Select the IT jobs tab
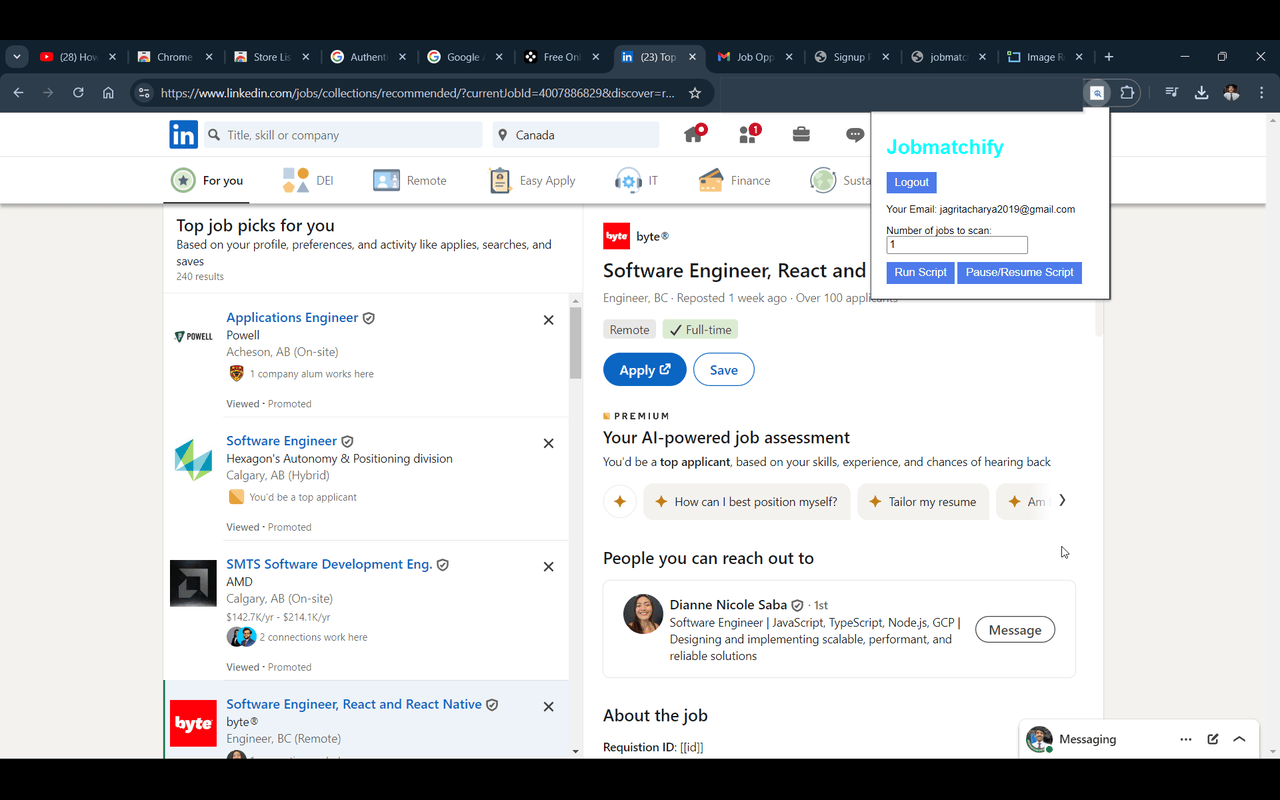This screenshot has width=1280, height=800. pyautogui.click(x=636, y=181)
